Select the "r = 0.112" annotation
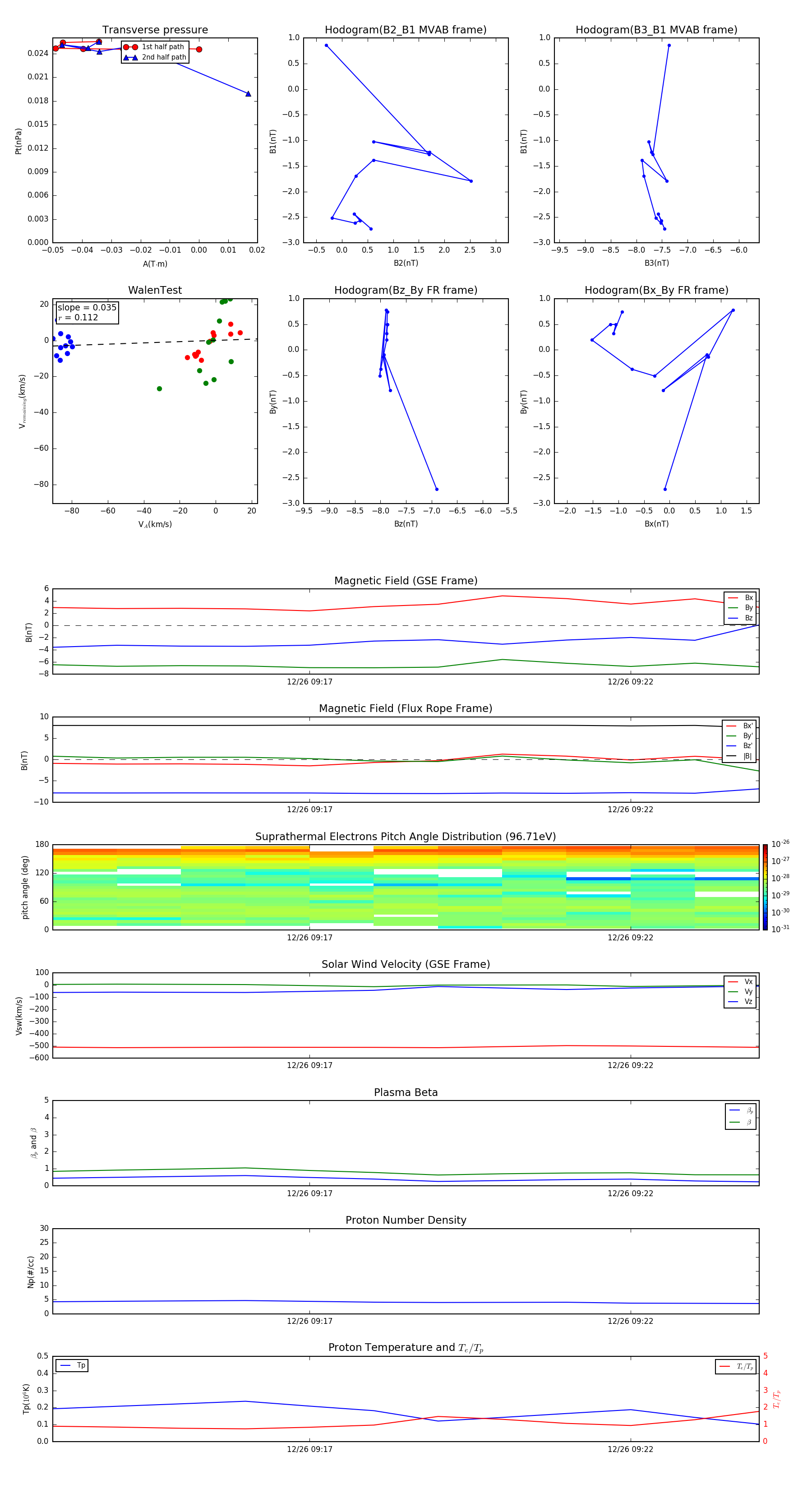This screenshot has height=1489, width=812. point(78,318)
